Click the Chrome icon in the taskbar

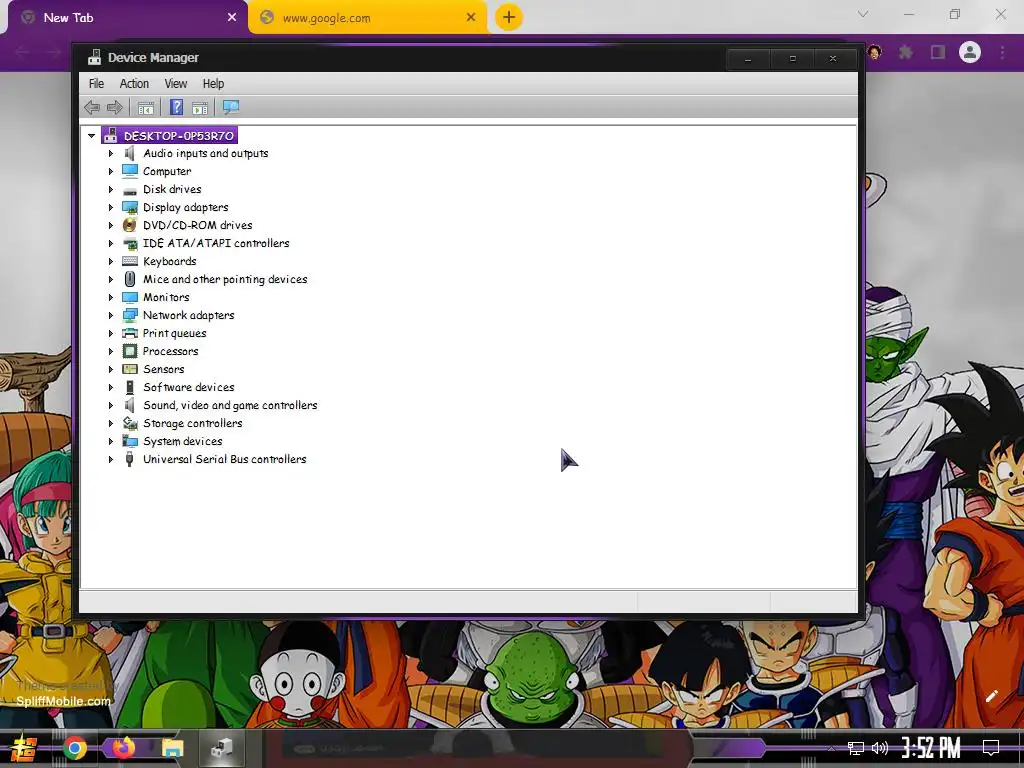click(75, 748)
